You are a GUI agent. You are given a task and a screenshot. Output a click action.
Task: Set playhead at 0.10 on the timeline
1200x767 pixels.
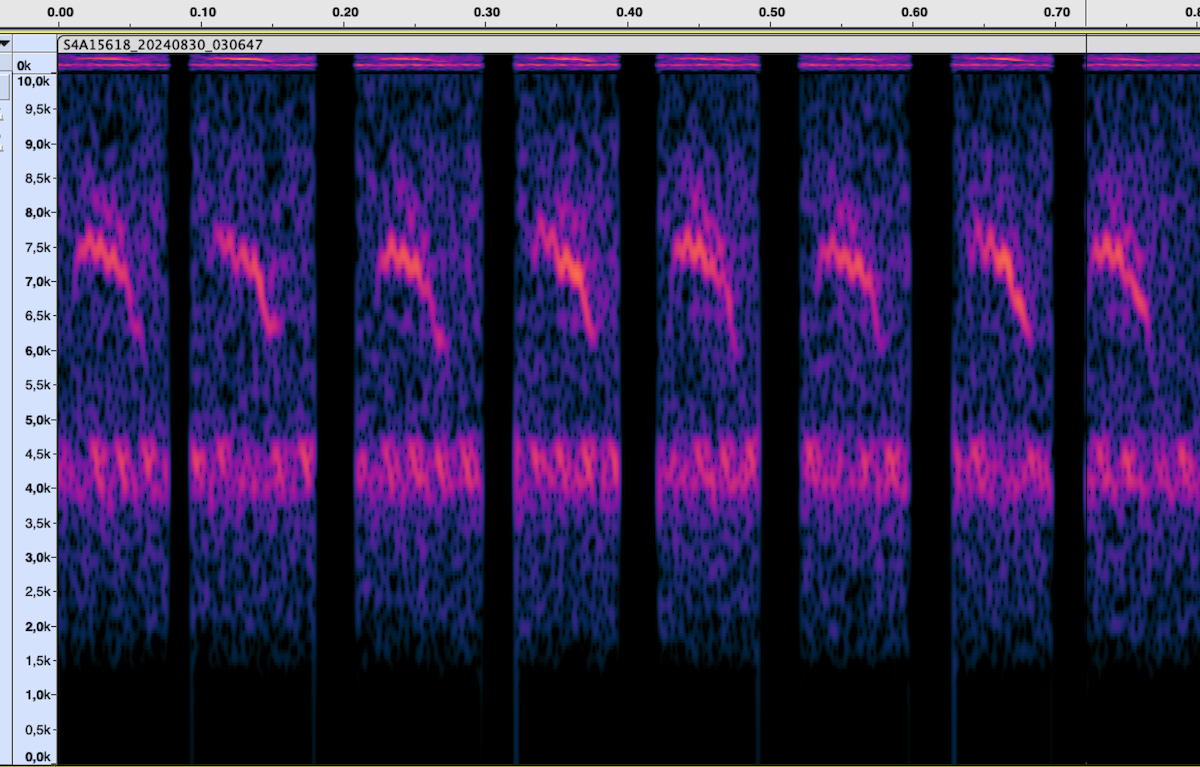(x=203, y=12)
